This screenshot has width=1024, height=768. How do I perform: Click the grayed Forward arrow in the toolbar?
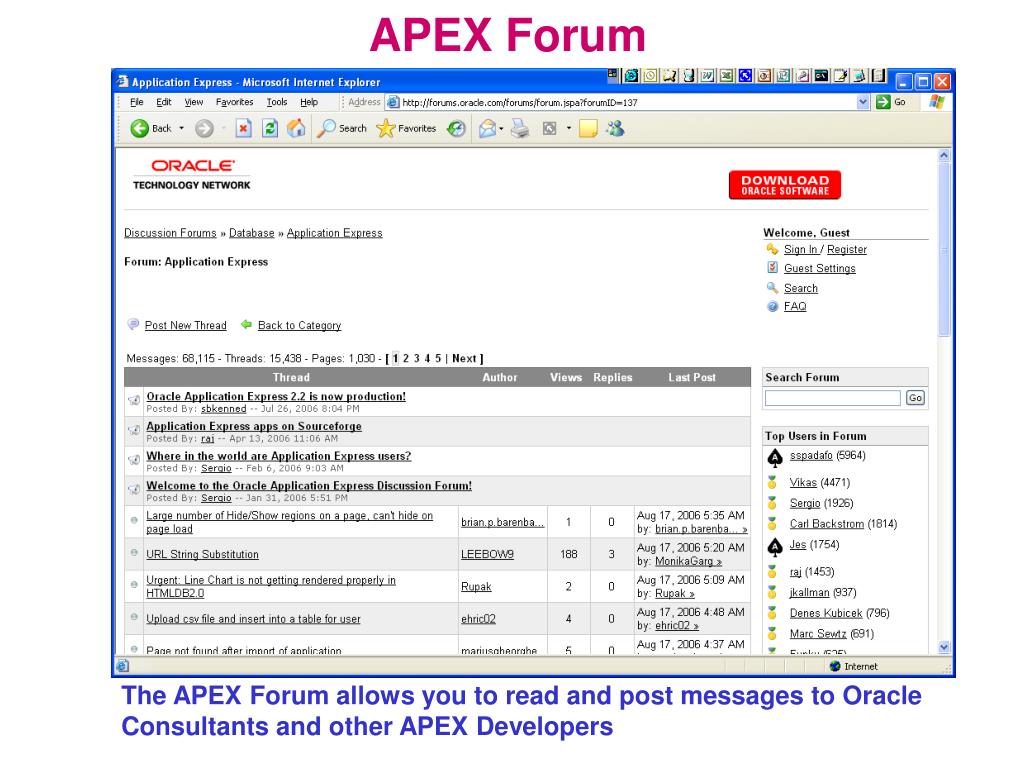click(x=204, y=129)
